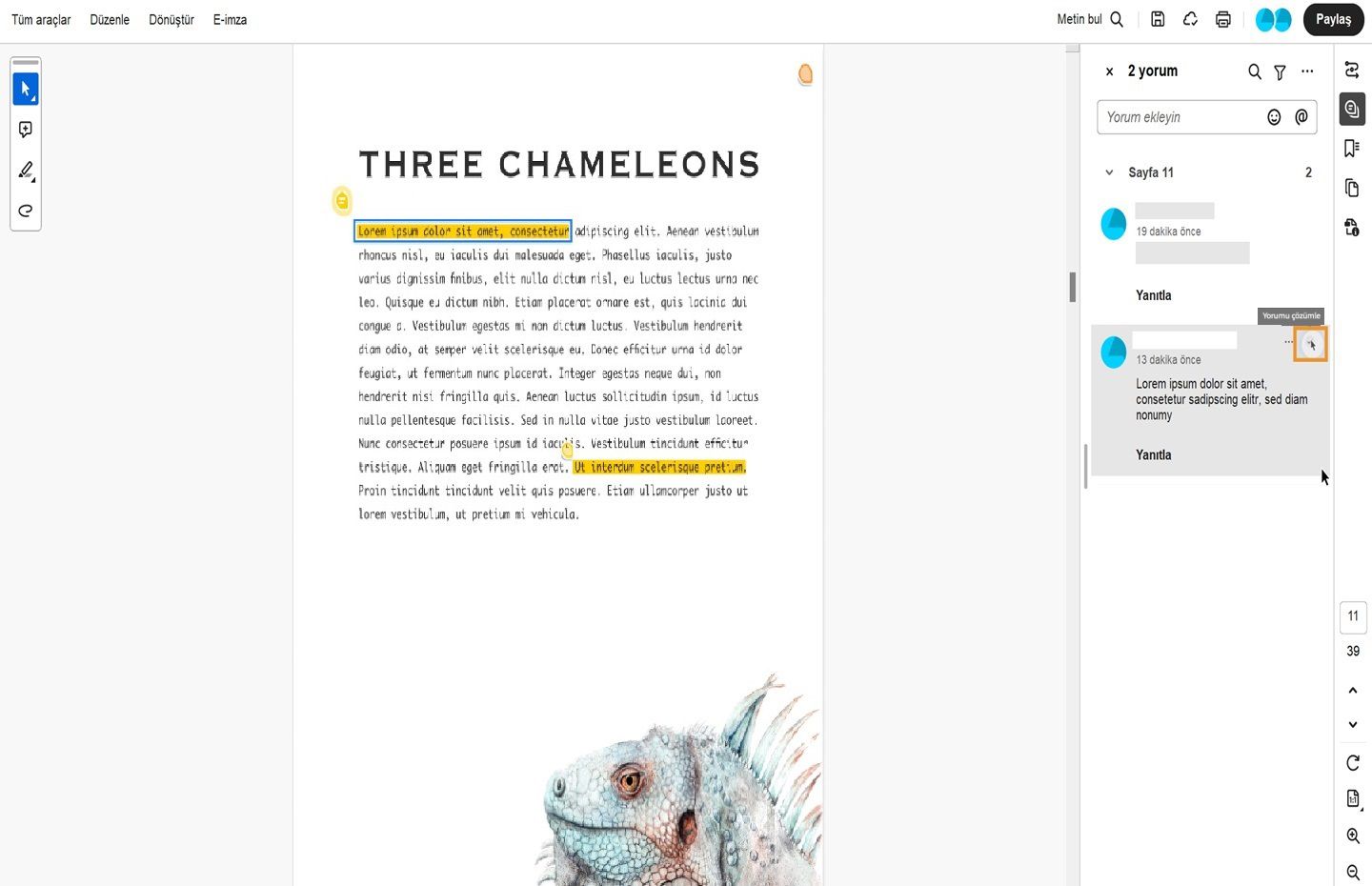Open the Tüm araçlar menu

click(41, 19)
